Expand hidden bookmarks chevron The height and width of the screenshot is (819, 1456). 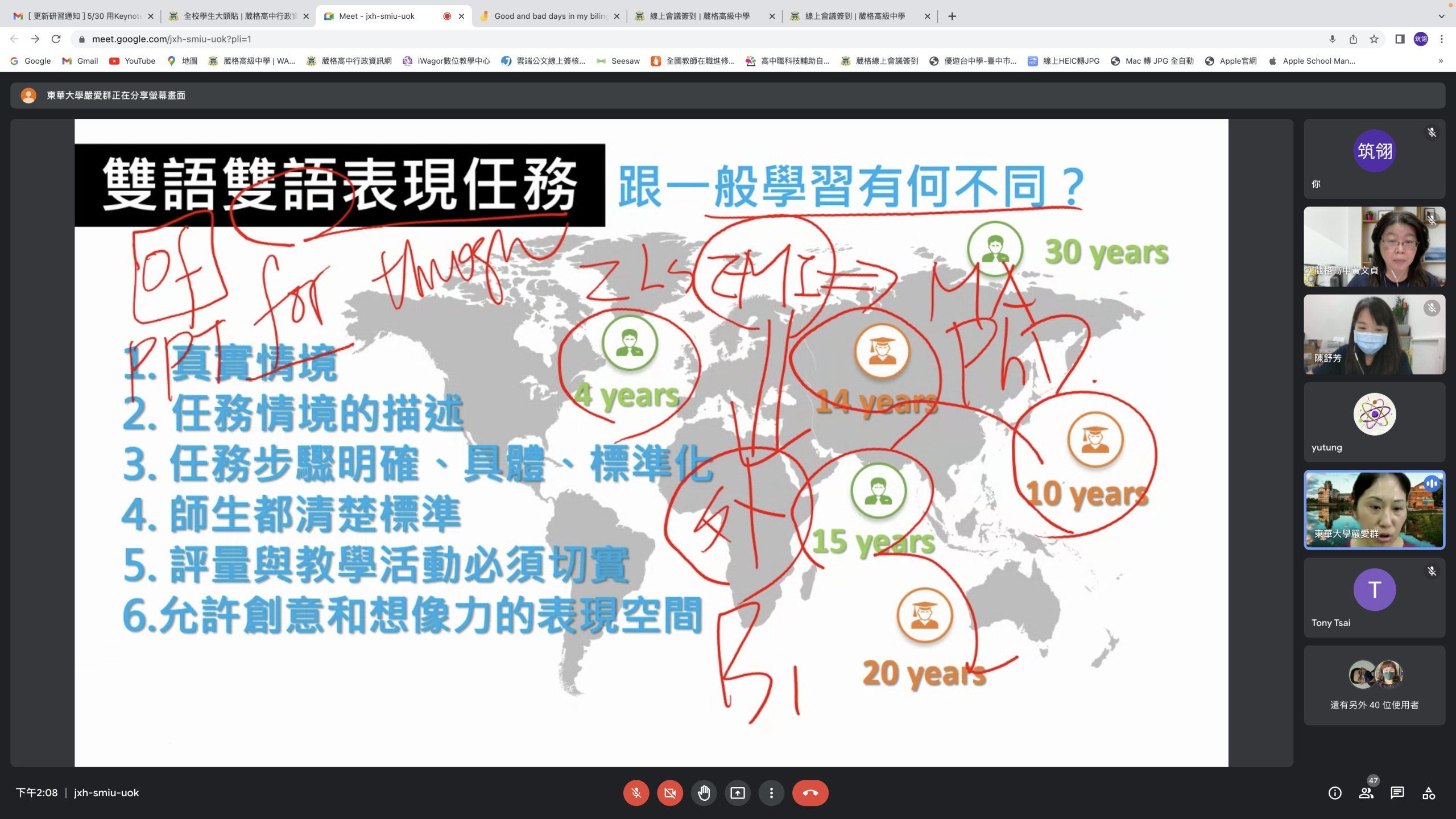tap(1441, 61)
